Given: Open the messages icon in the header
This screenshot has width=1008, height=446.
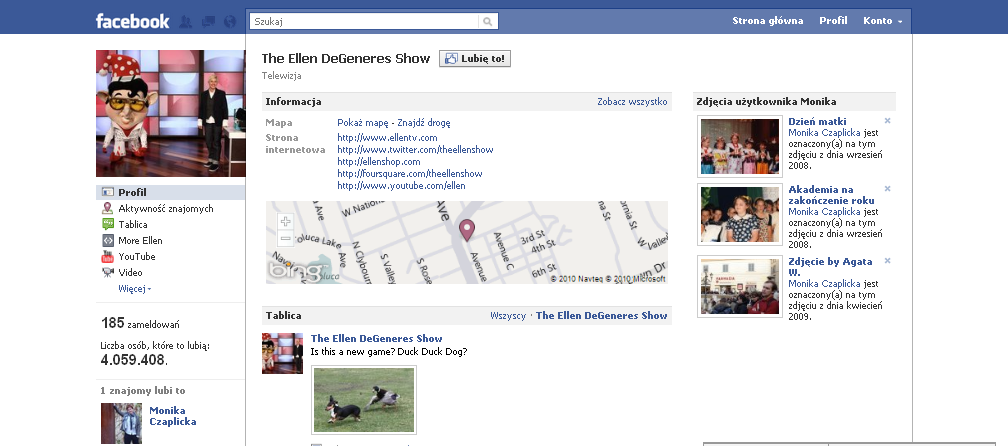Looking at the screenshot, I should 208,21.
